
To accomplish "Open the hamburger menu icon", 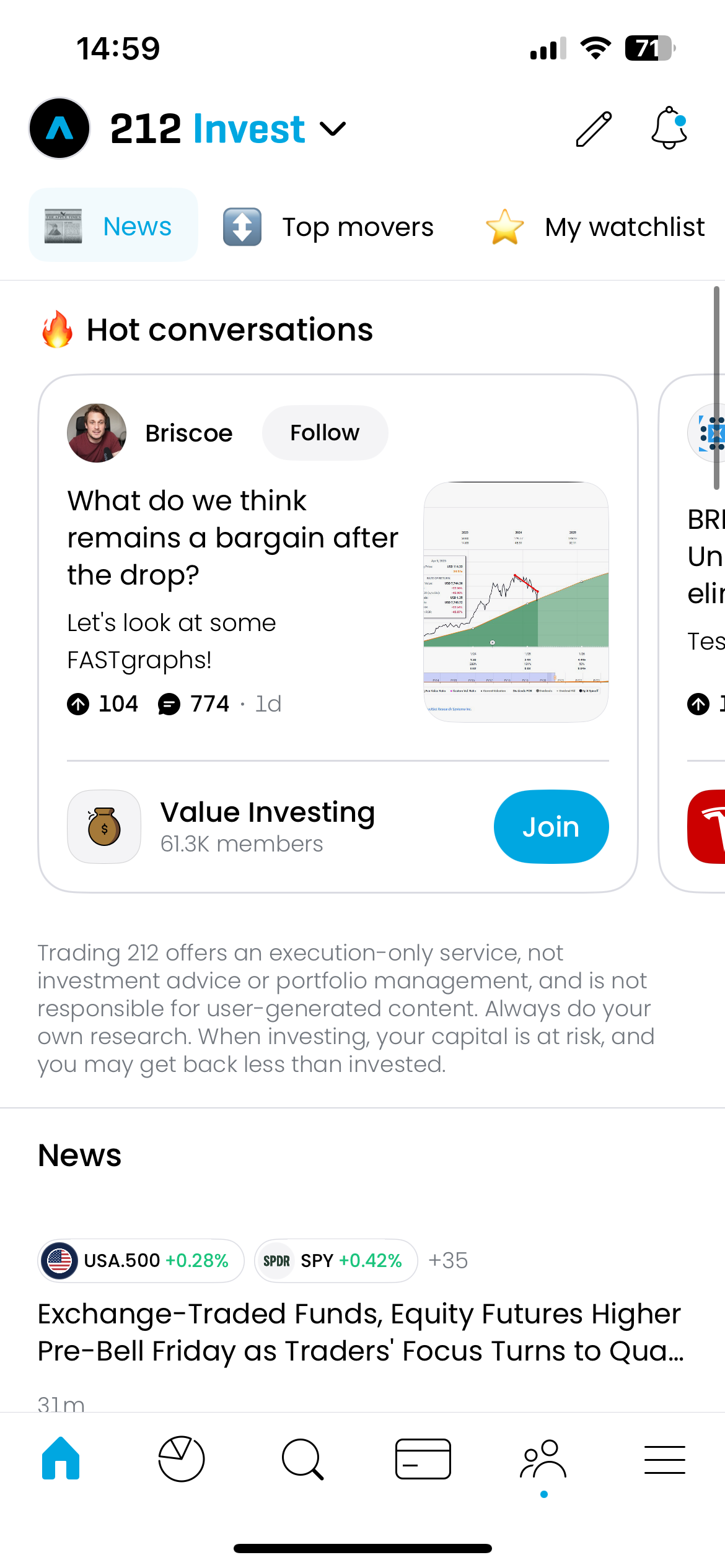I will [664, 1459].
